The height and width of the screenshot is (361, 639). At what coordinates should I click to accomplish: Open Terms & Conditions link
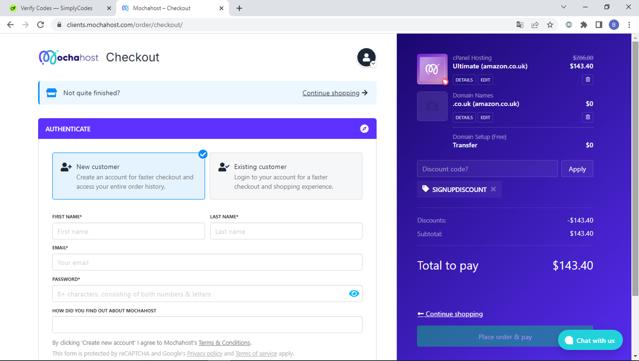(224, 343)
